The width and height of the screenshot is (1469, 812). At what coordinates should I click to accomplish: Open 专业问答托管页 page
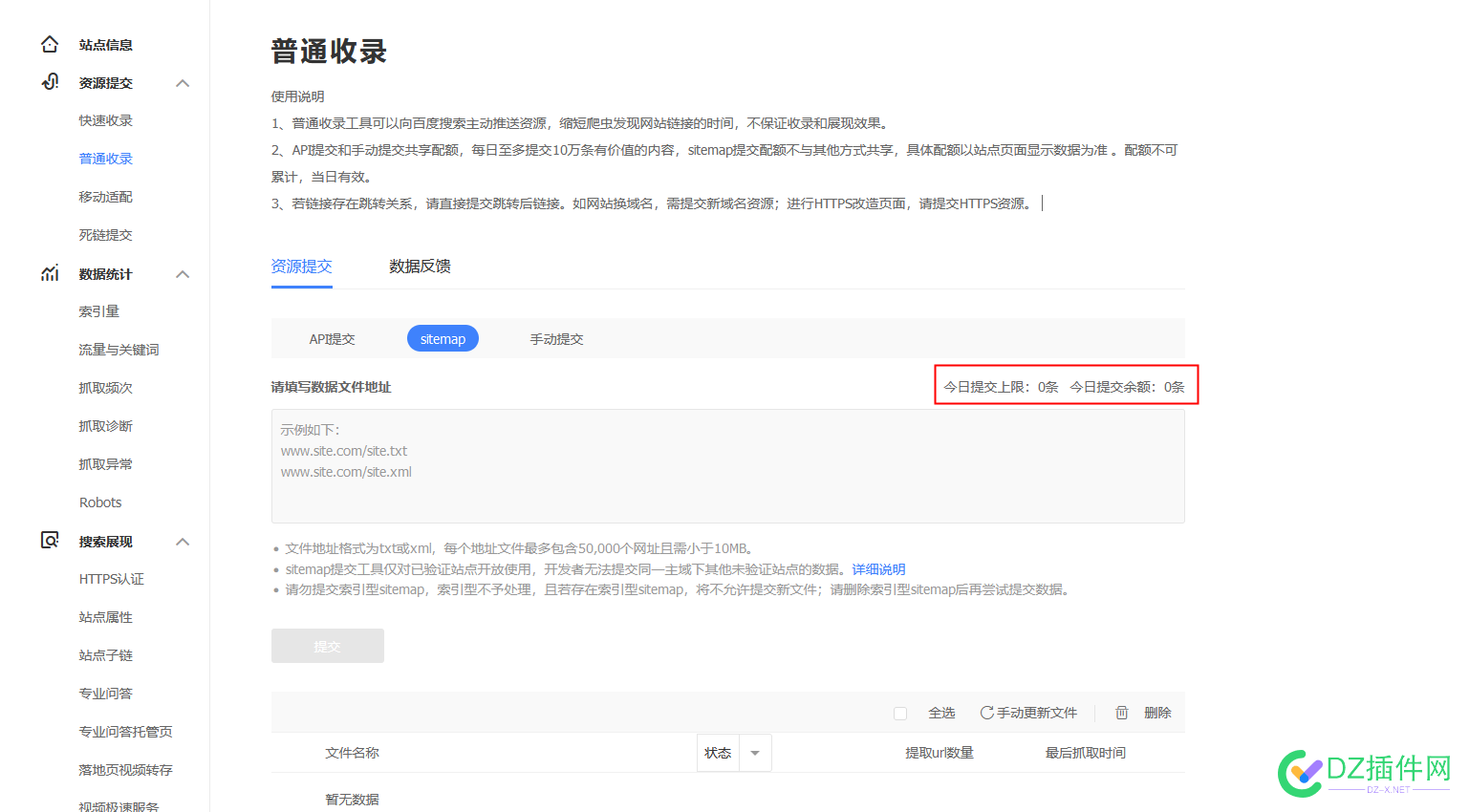coord(125,732)
